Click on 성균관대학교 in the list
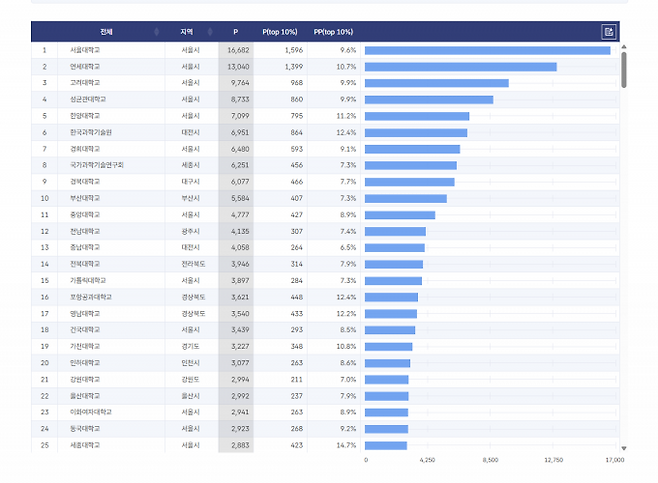658x483 pixels. tap(88, 99)
